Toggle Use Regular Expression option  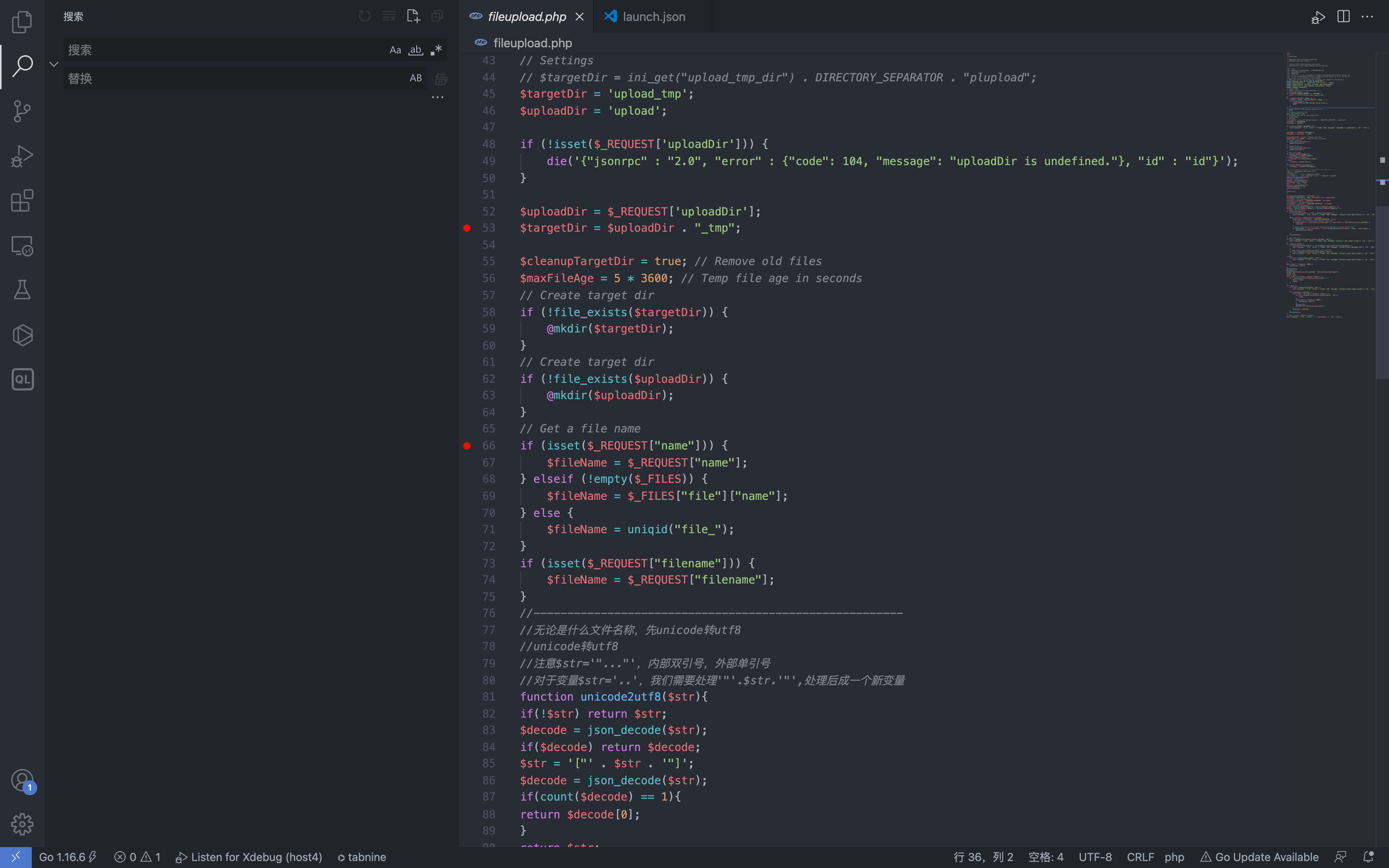click(436, 50)
